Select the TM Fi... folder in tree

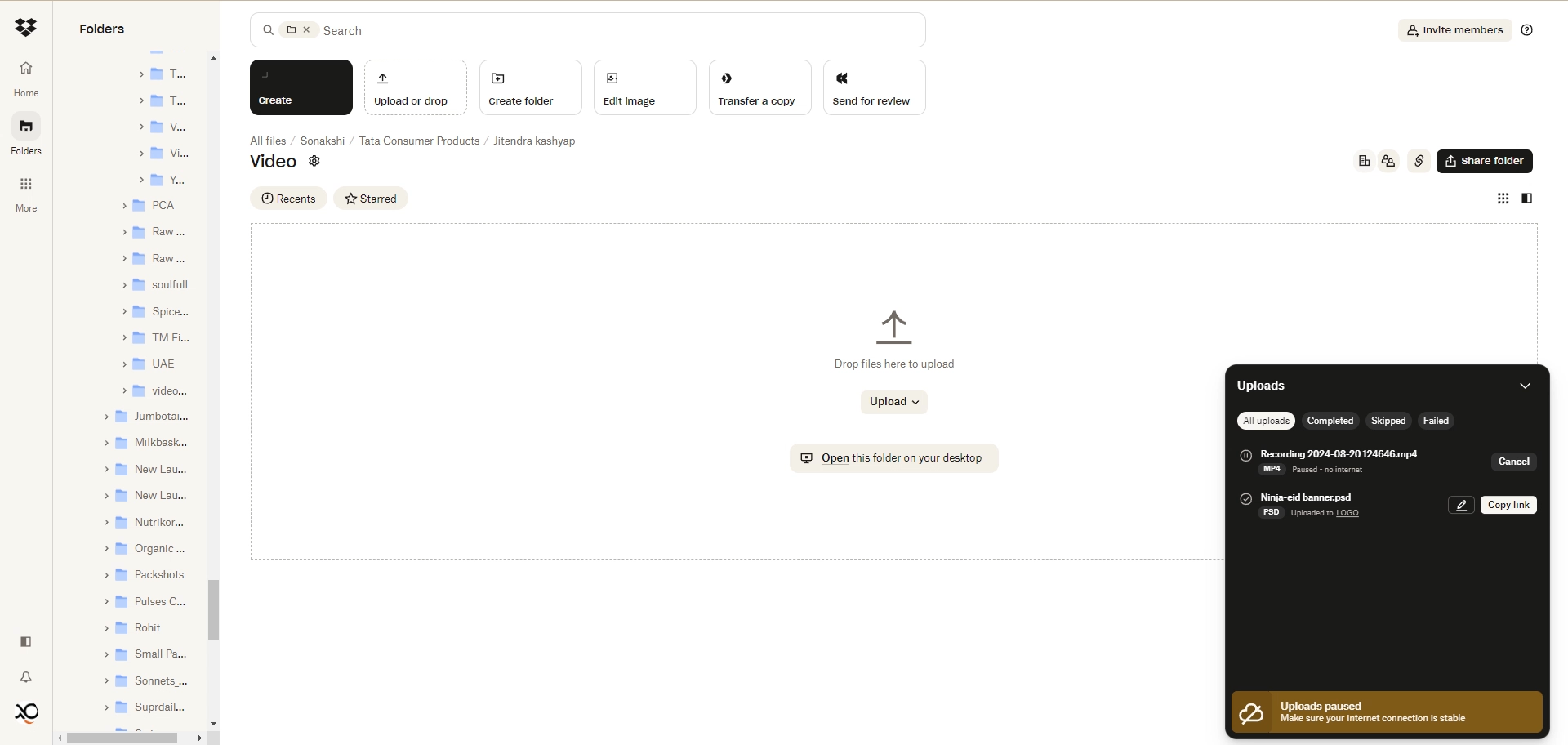coord(160,337)
